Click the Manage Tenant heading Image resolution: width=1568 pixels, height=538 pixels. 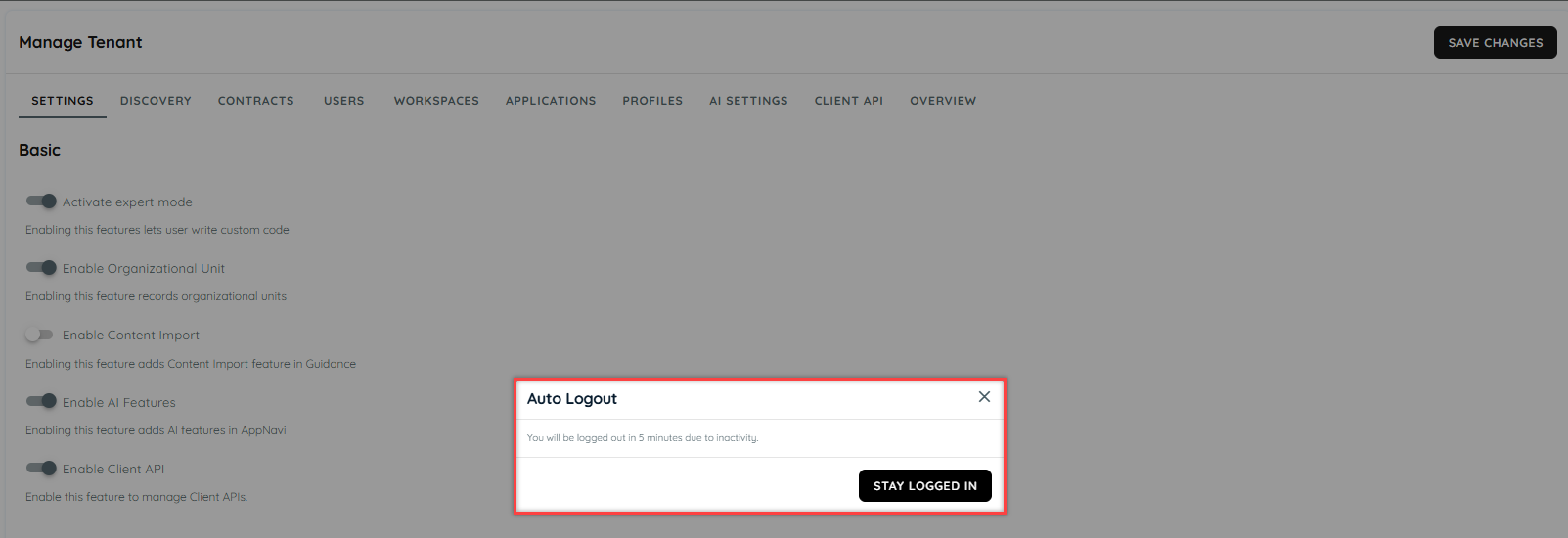[x=80, y=42]
